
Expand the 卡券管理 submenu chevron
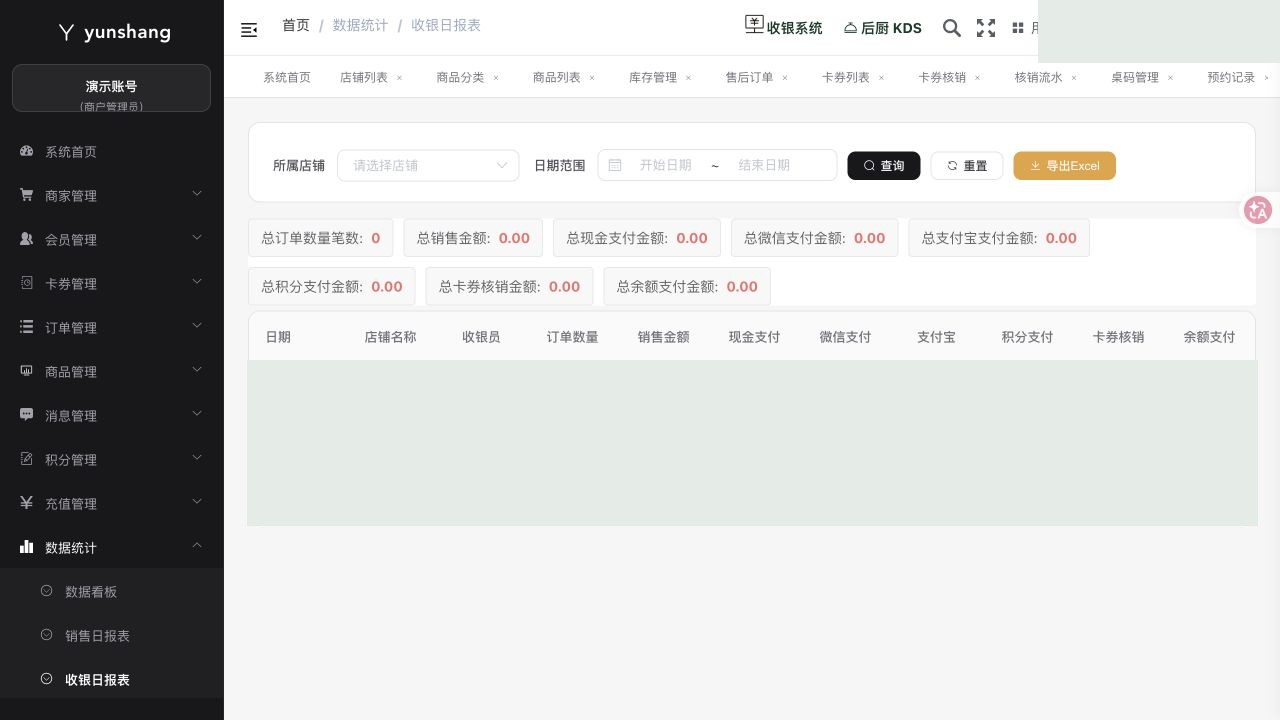(x=197, y=282)
